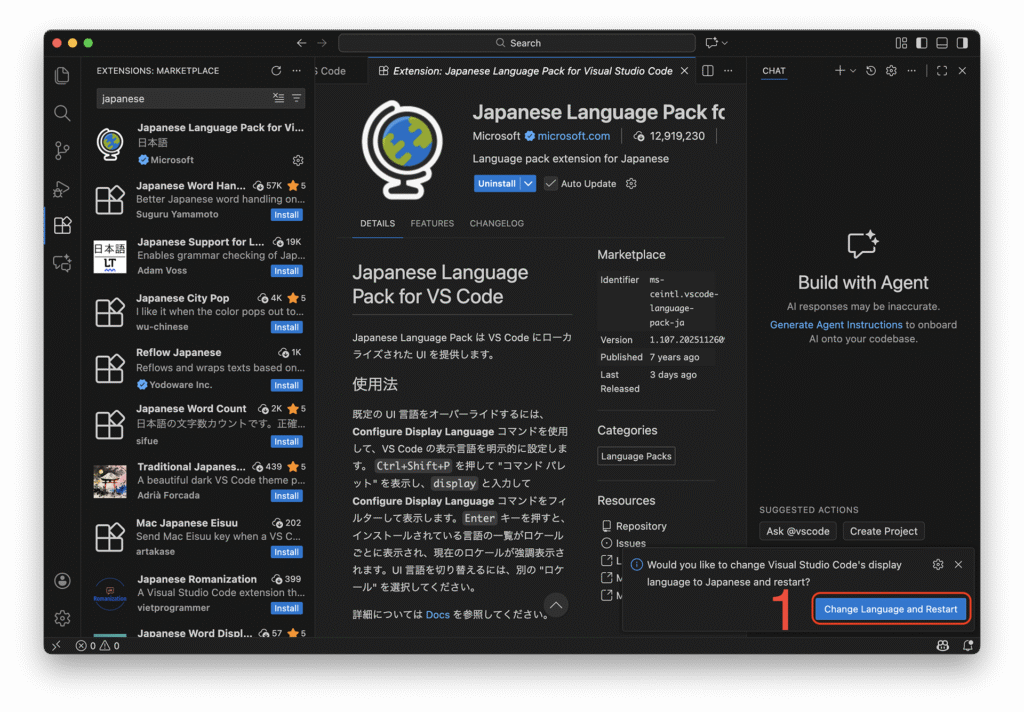Screen dimensions: 1024x712
Task: Toggle the Auto Update checkbox
Action: tap(550, 184)
